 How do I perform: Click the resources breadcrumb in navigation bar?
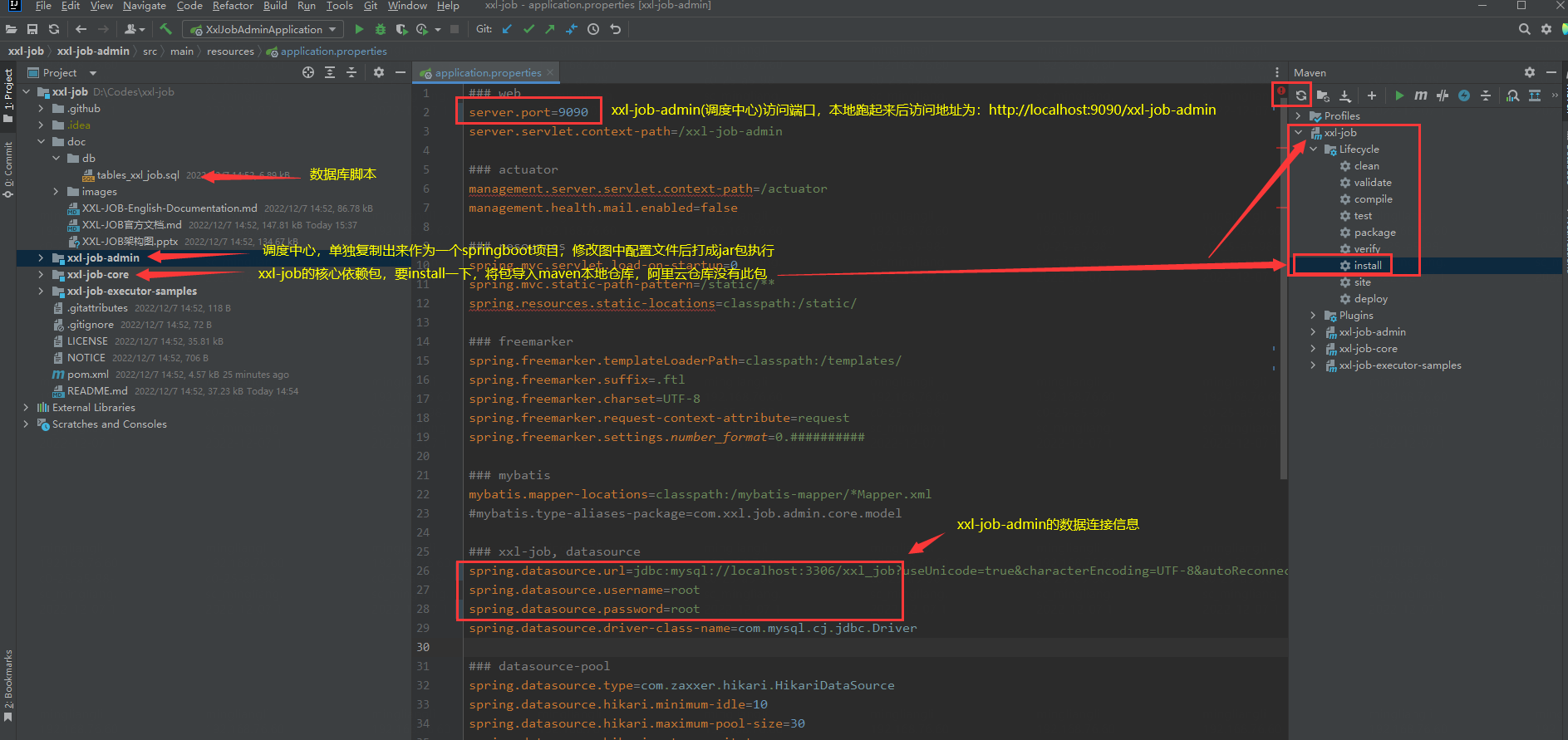230,51
